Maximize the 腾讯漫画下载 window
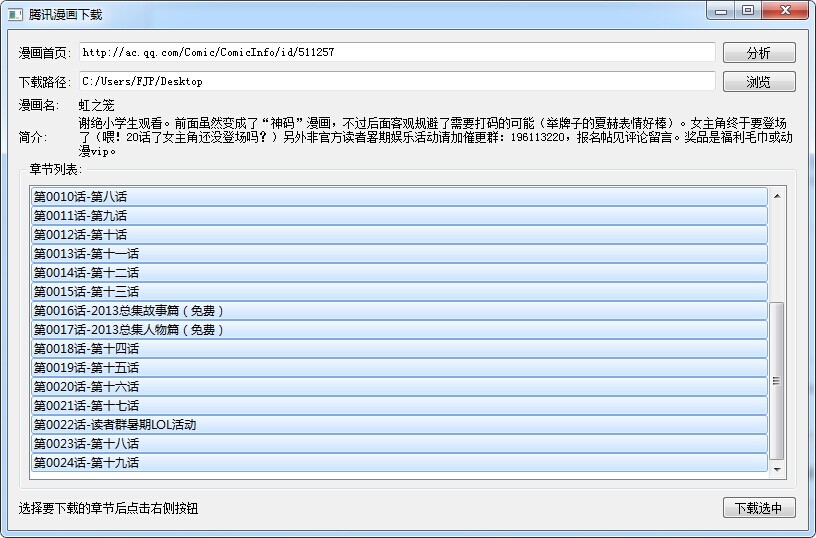 748,11
